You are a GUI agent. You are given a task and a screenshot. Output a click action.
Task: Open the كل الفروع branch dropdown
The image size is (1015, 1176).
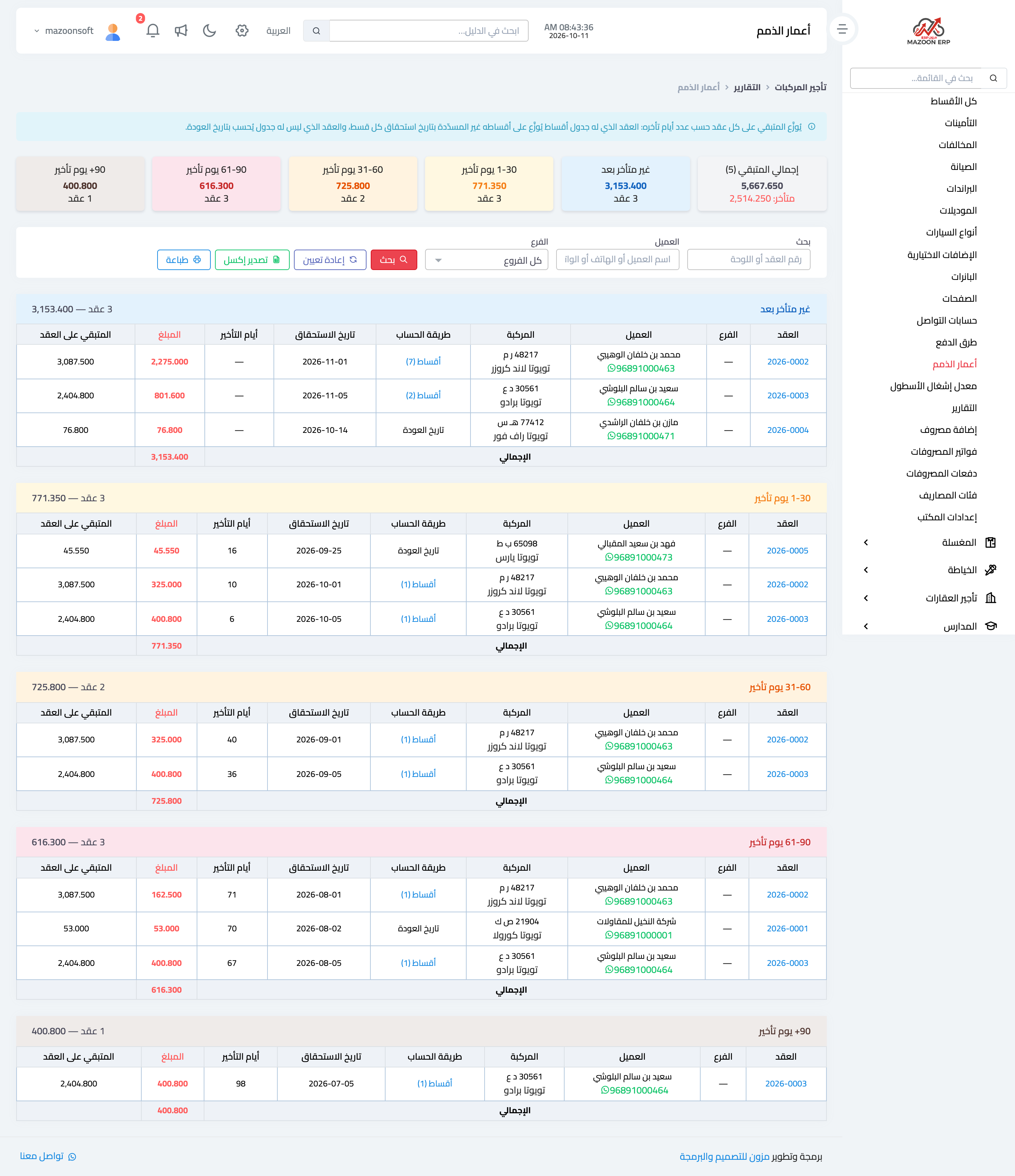tap(487, 260)
